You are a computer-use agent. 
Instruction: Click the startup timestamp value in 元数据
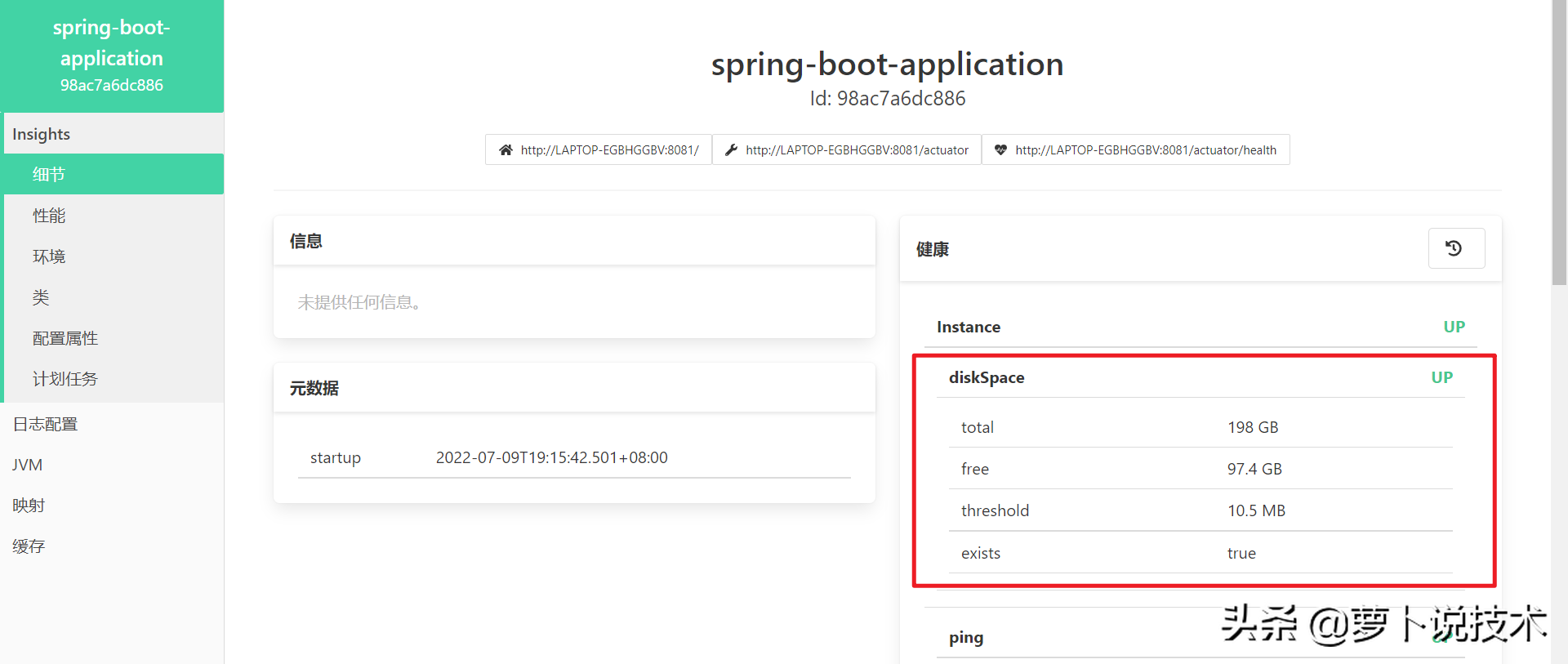coord(552,457)
